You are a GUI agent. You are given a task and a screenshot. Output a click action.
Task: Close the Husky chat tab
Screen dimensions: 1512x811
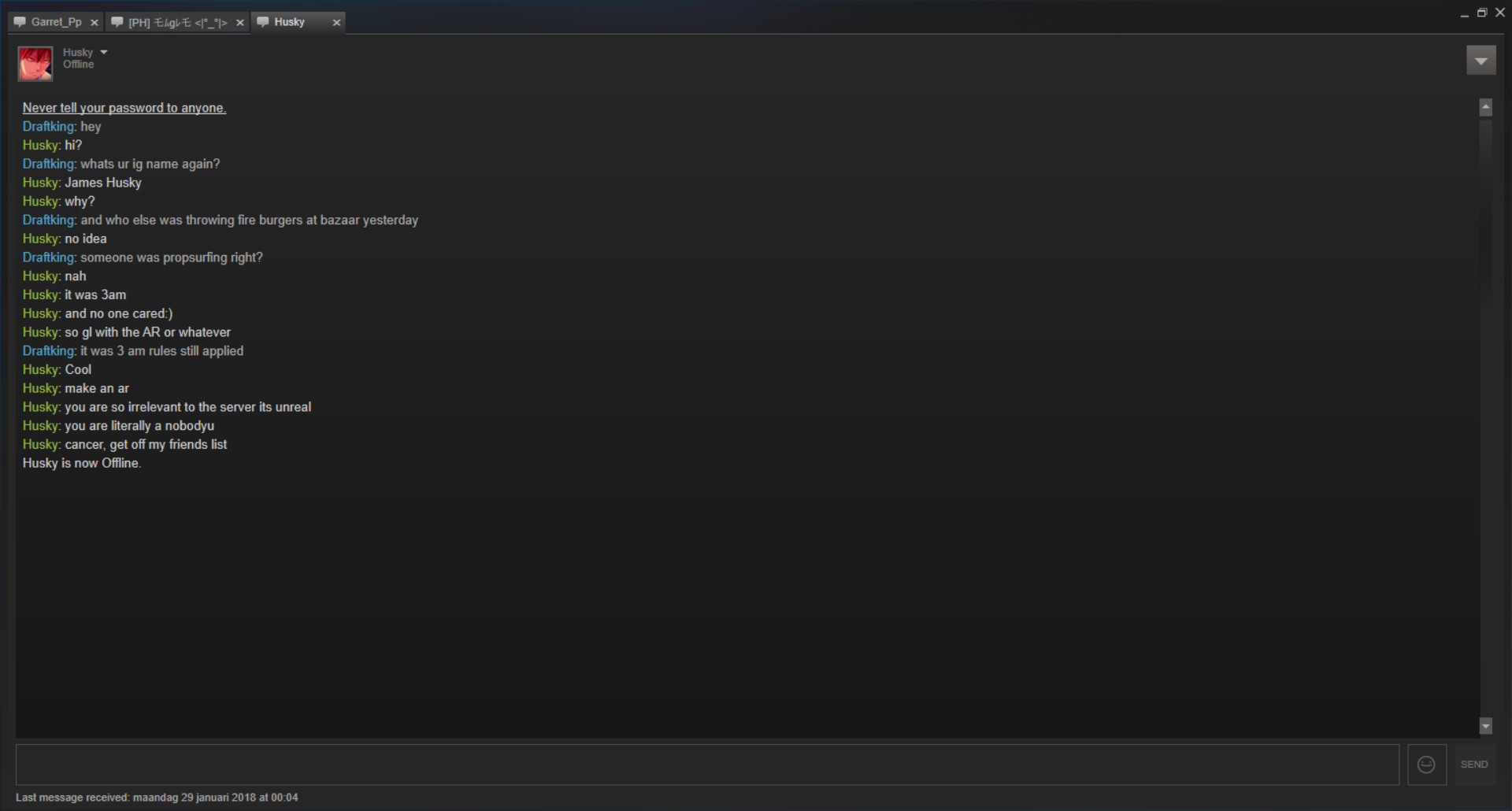click(x=336, y=23)
